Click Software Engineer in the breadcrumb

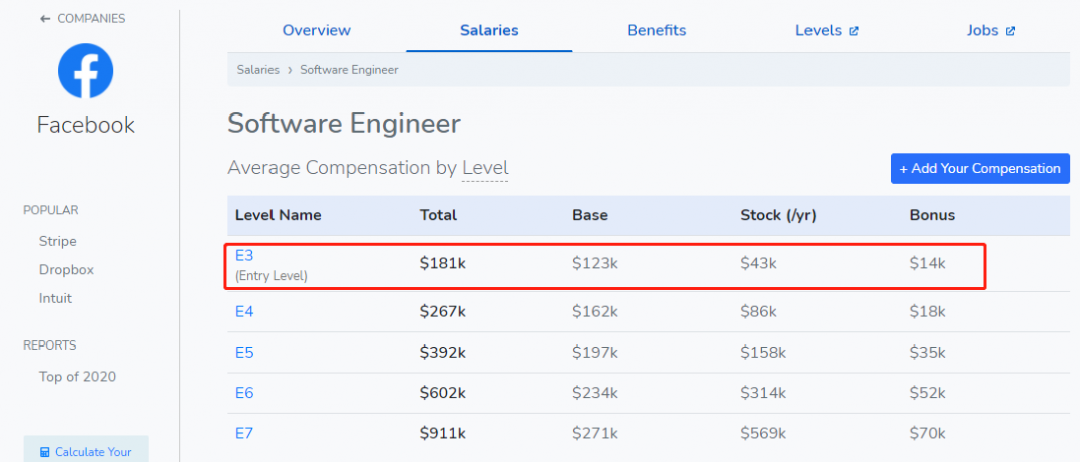[349, 70]
